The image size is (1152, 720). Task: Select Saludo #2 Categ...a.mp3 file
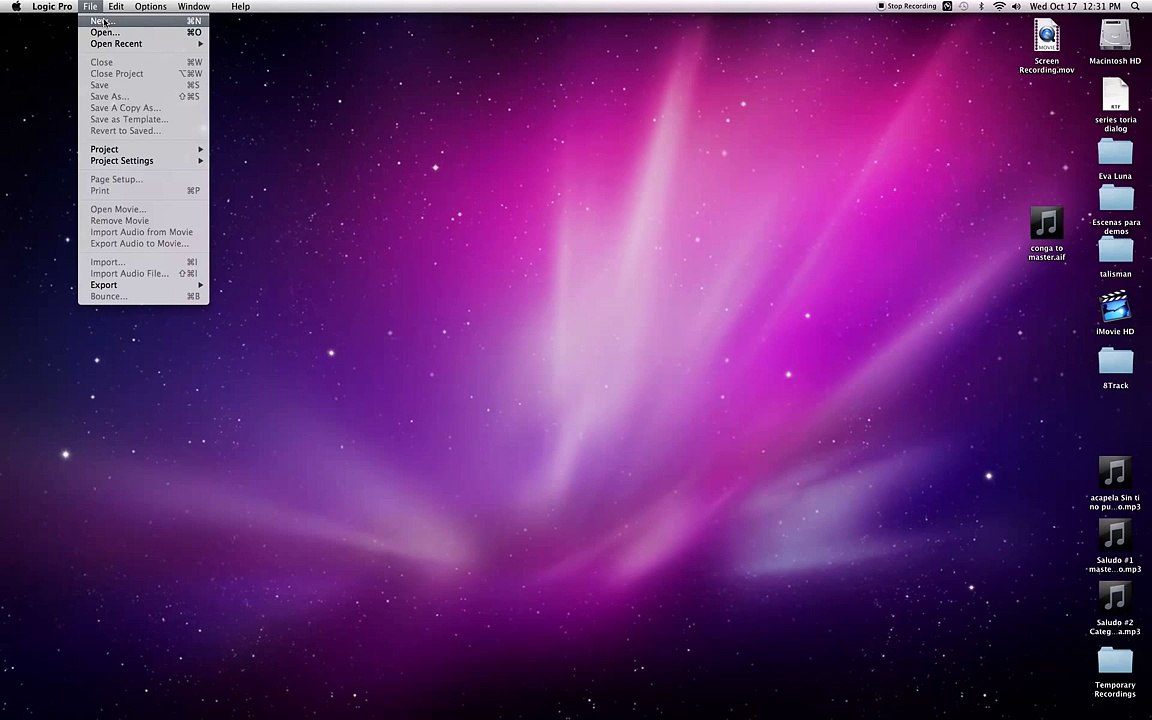1115,608
